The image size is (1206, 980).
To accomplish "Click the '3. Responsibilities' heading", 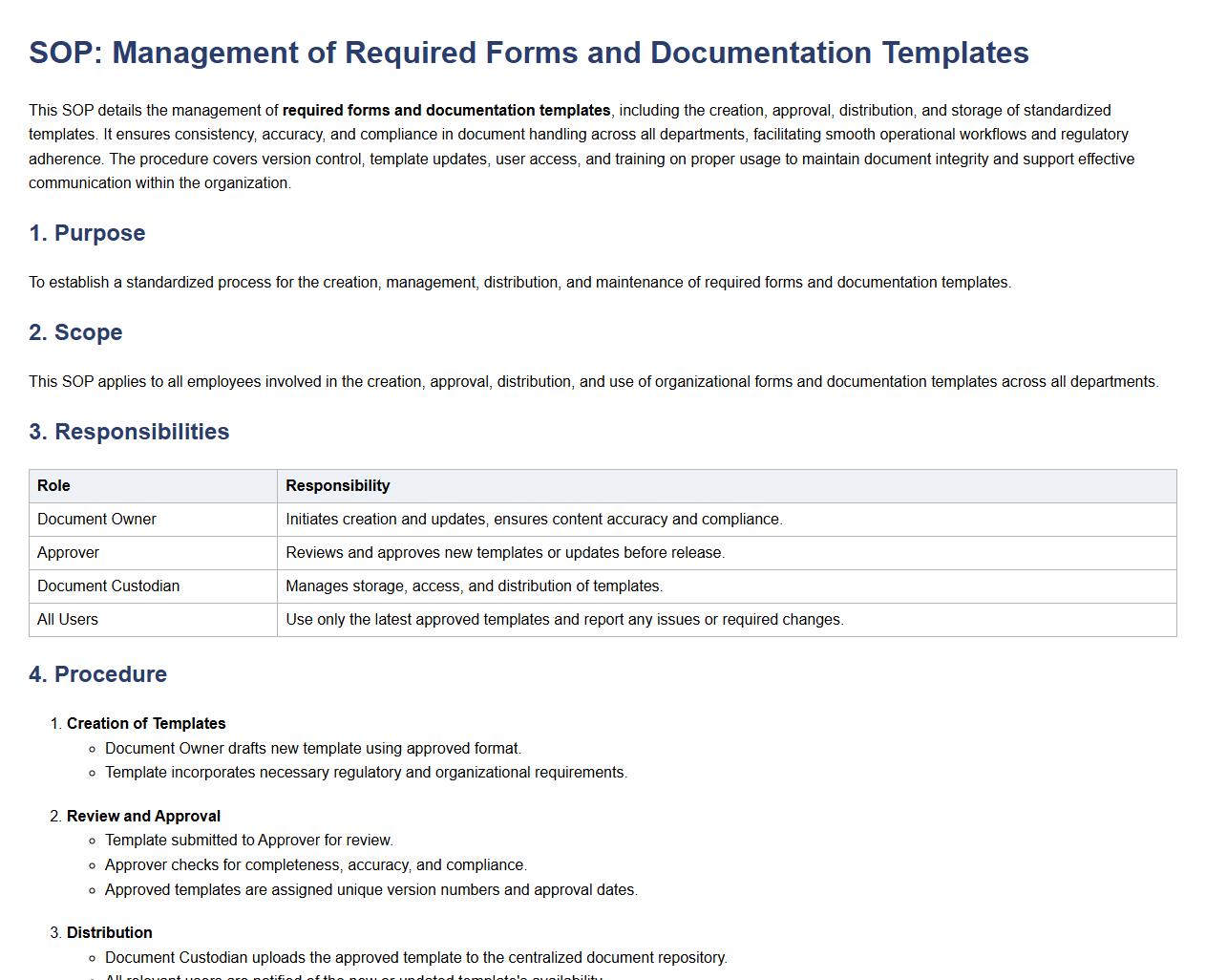I will [129, 432].
